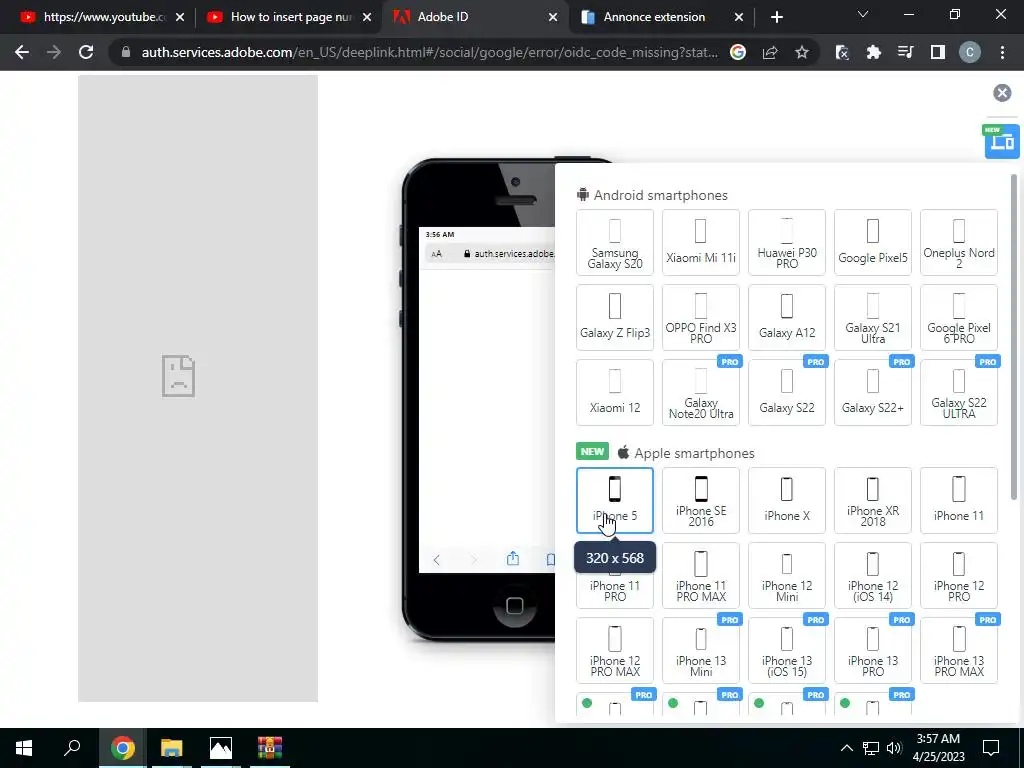The width and height of the screenshot is (1024, 768).
Task: Select the iPhone 13 Mini device
Action: click(x=701, y=650)
